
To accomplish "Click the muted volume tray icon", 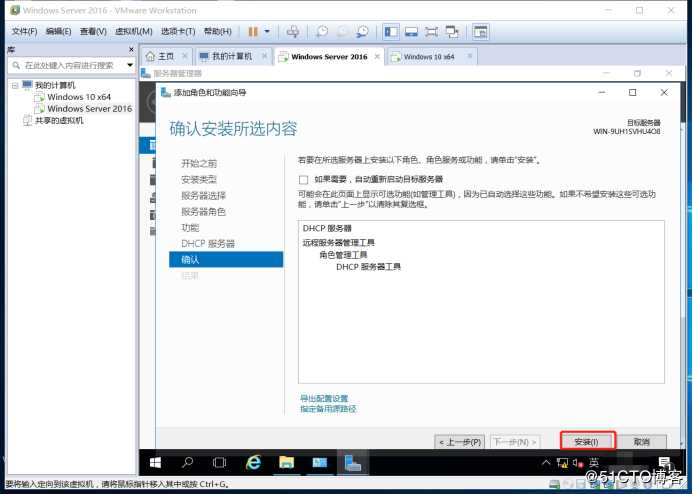I will tap(578, 463).
